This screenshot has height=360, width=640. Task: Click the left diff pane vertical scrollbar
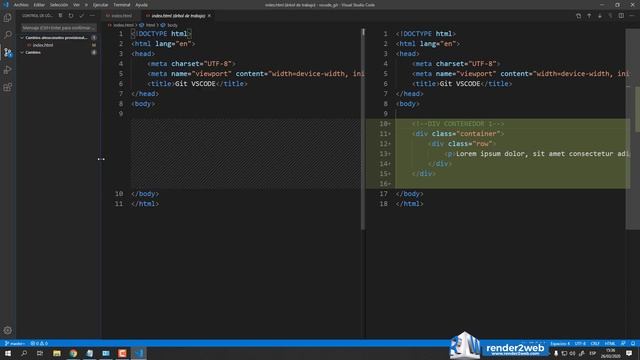click(x=363, y=129)
